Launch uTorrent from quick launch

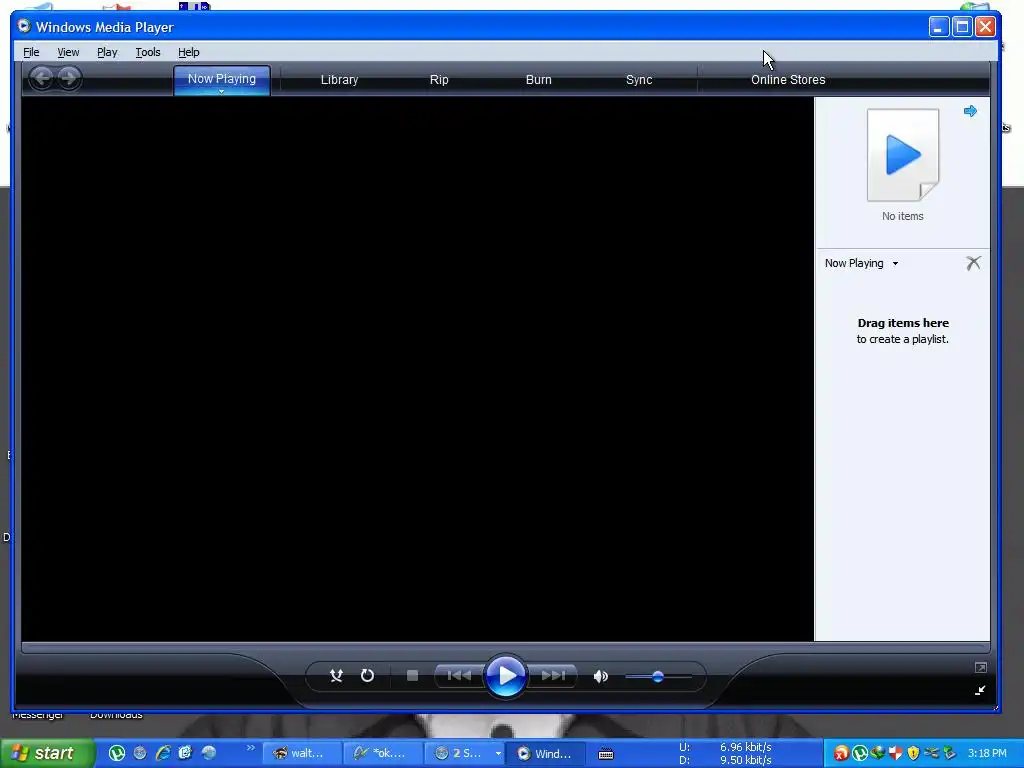pos(116,753)
